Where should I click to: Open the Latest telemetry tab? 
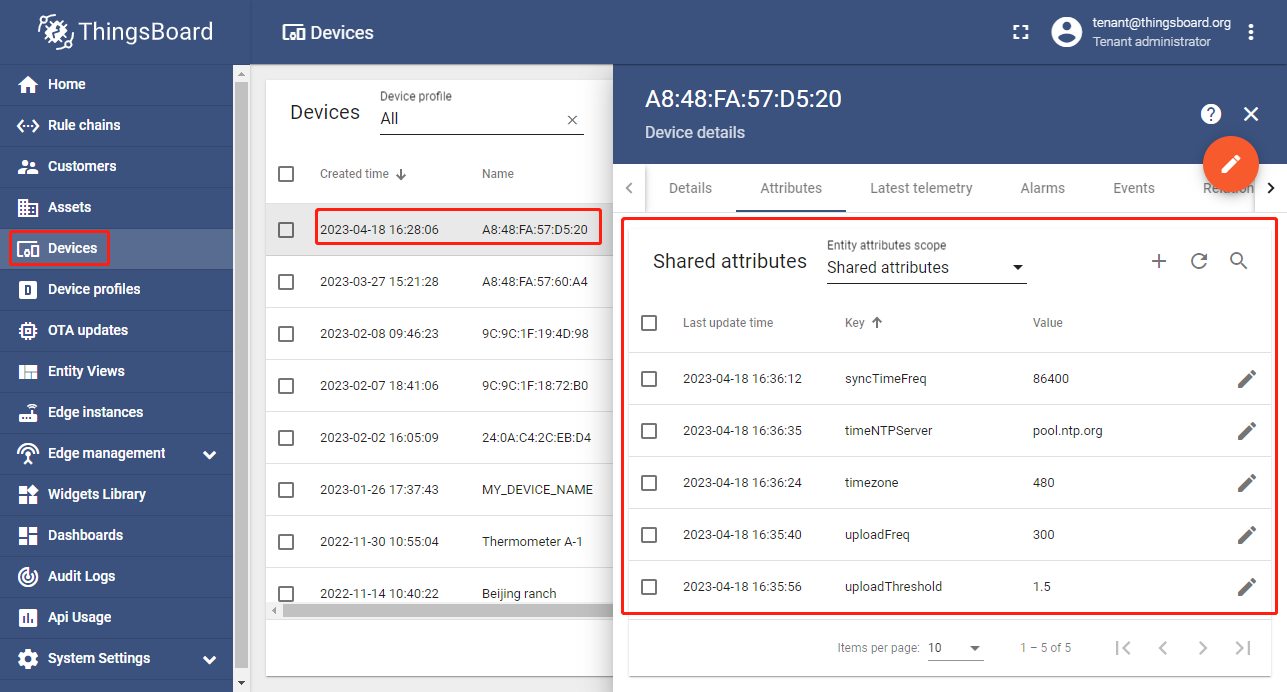[x=921, y=188]
